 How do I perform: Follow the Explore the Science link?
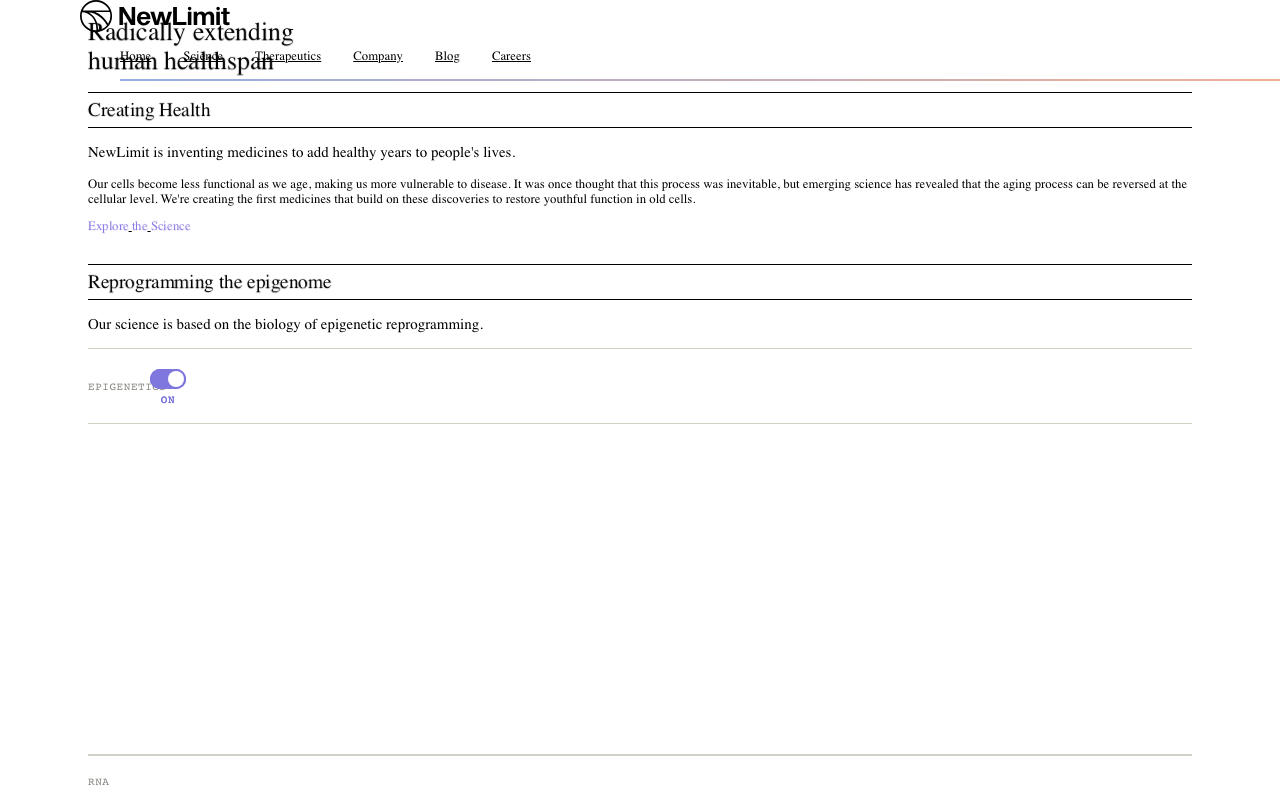click(139, 227)
